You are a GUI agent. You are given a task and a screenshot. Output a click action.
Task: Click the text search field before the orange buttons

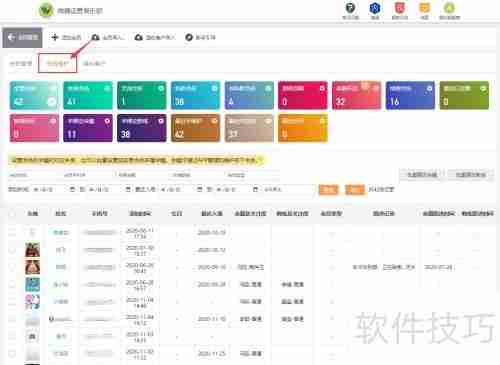[x=288, y=189]
